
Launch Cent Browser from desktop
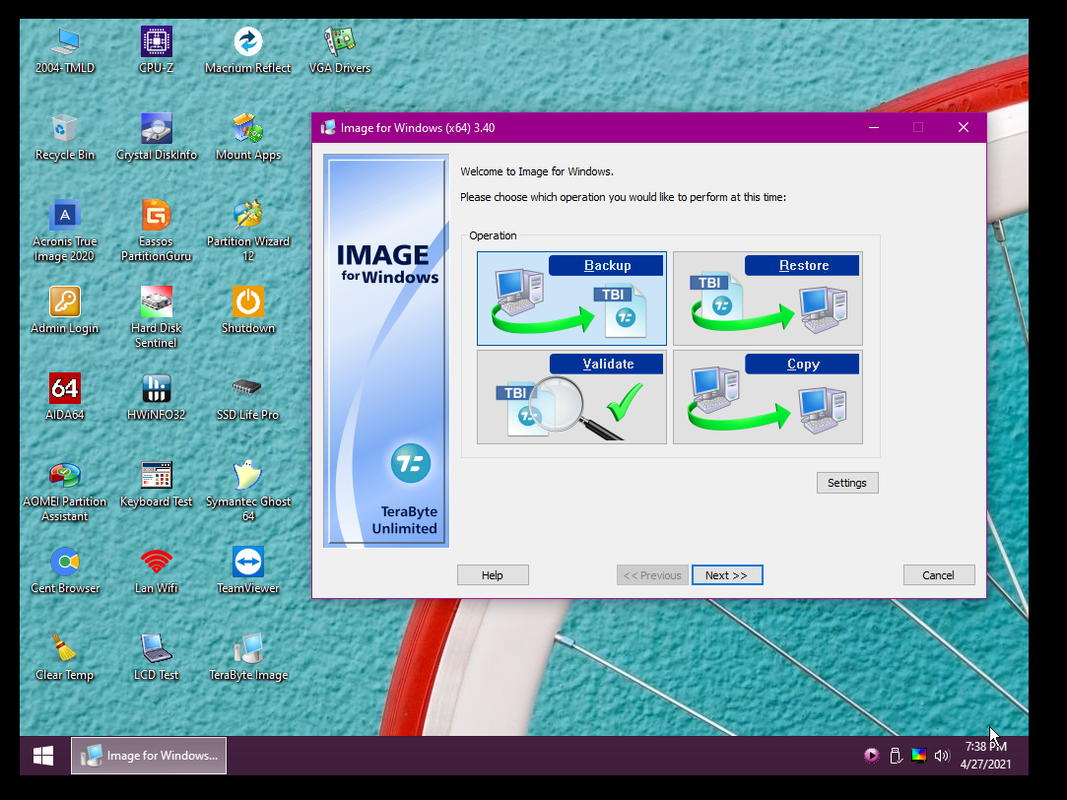[x=65, y=571]
